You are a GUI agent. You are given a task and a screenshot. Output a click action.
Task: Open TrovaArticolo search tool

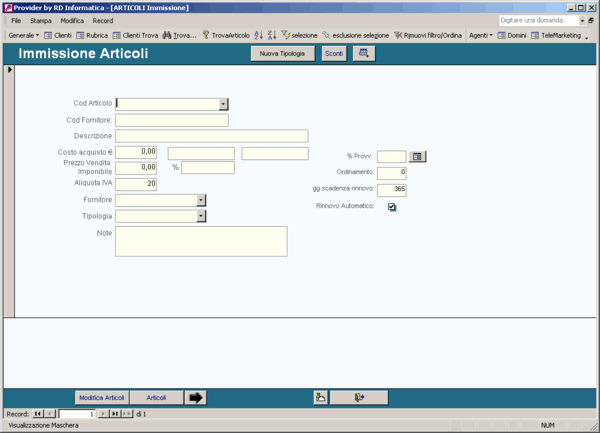click(x=226, y=35)
